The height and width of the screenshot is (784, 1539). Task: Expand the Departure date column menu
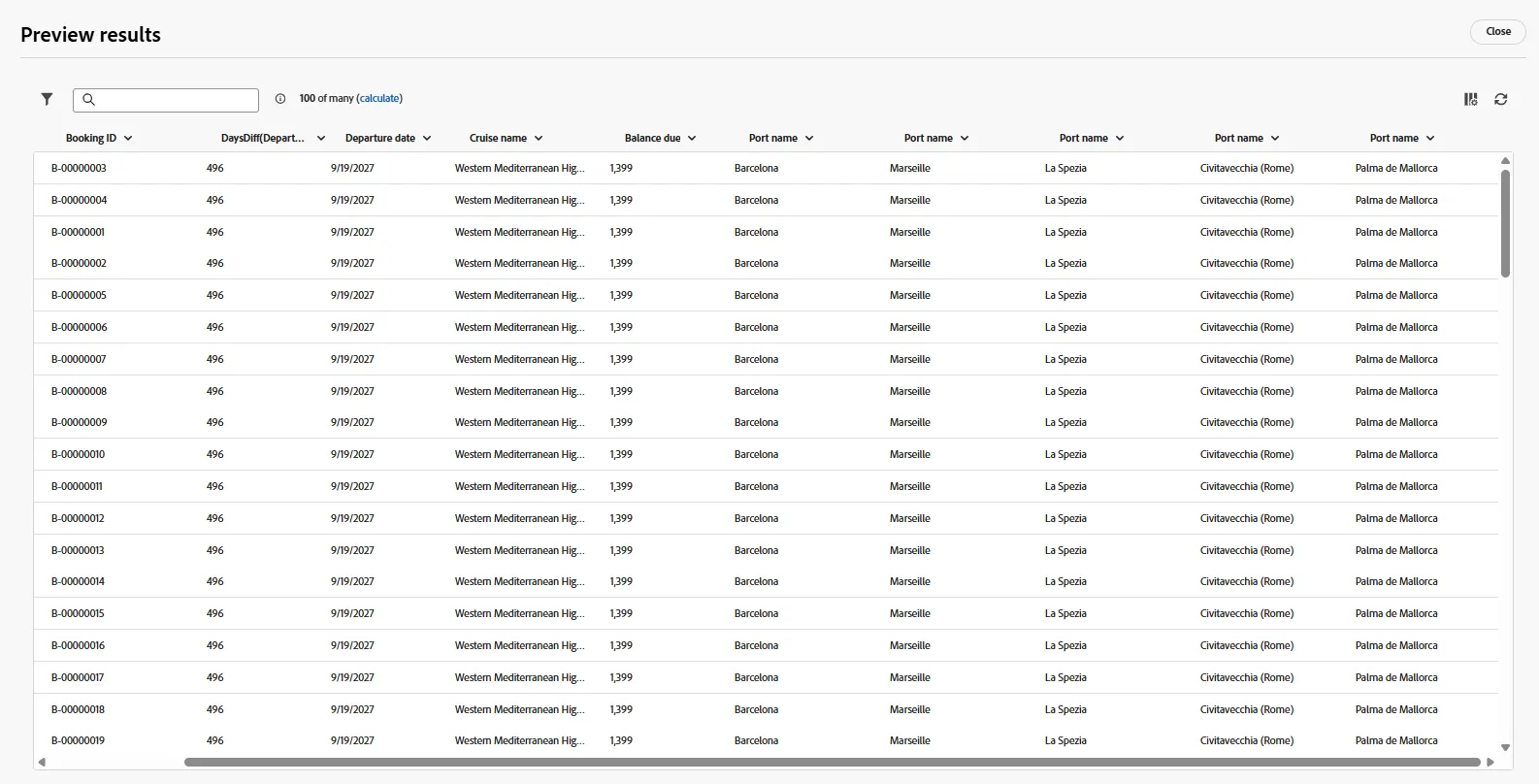coord(427,139)
